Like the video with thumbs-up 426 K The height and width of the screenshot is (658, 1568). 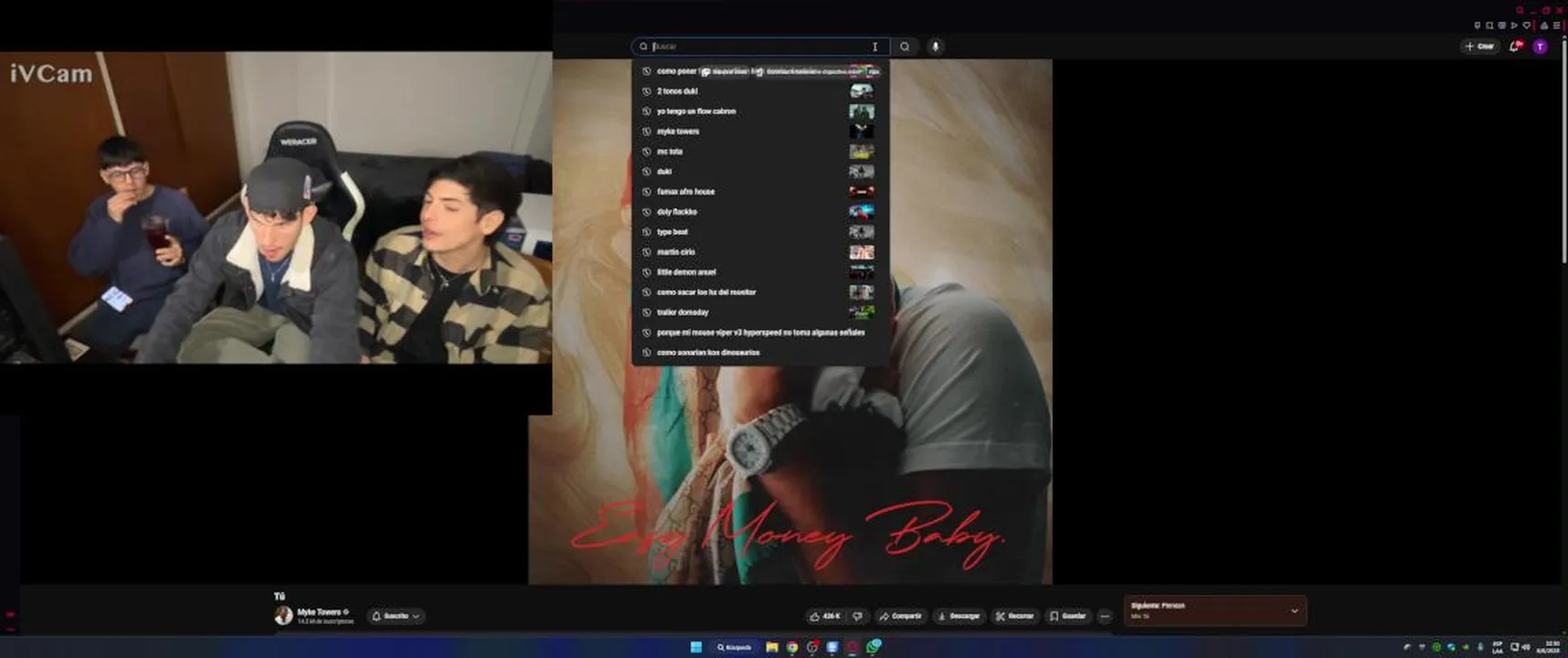(825, 616)
